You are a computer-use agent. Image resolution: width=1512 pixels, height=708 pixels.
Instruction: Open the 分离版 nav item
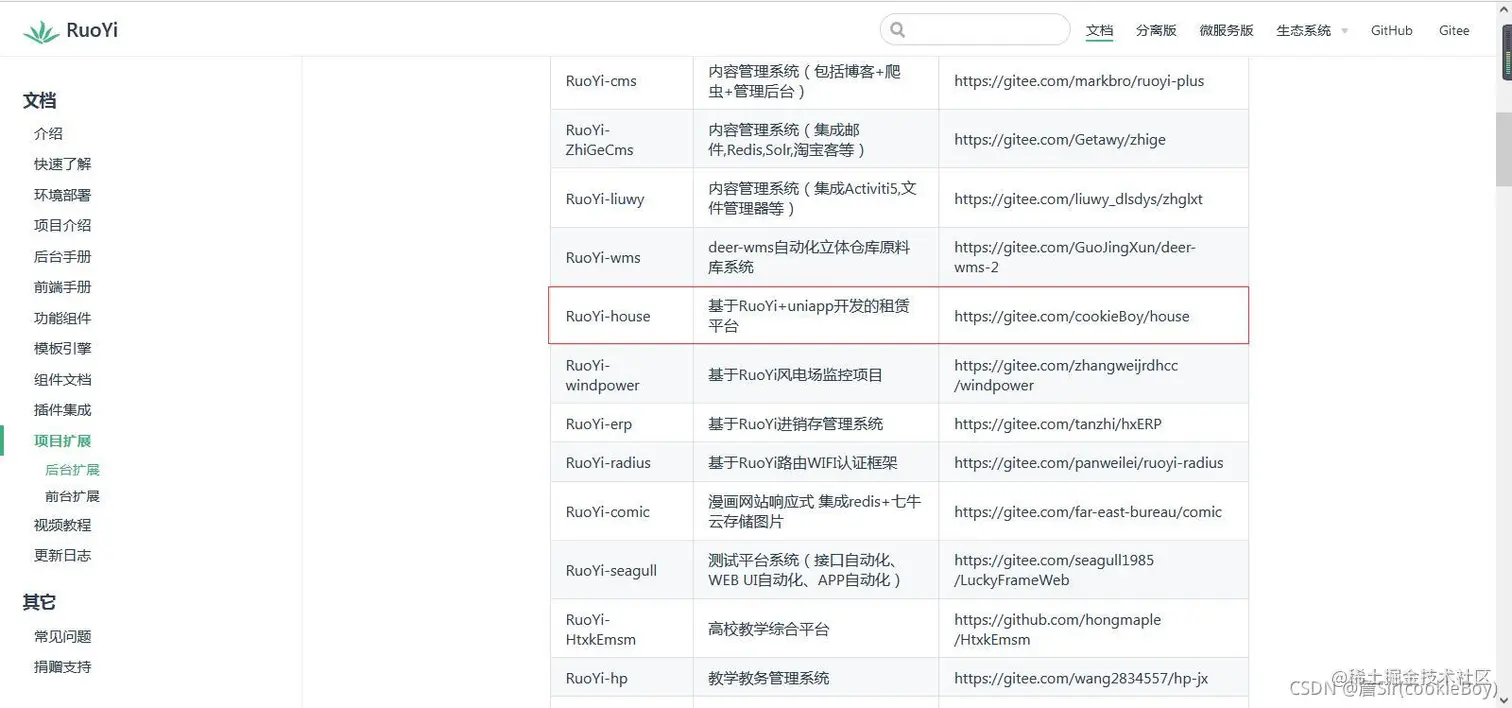coord(1156,31)
